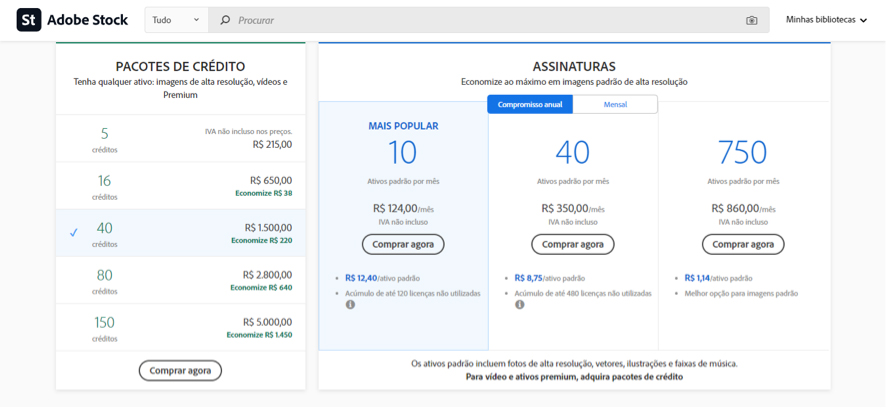Click Comprar agora under Pacotes de crédito

[180, 371]
